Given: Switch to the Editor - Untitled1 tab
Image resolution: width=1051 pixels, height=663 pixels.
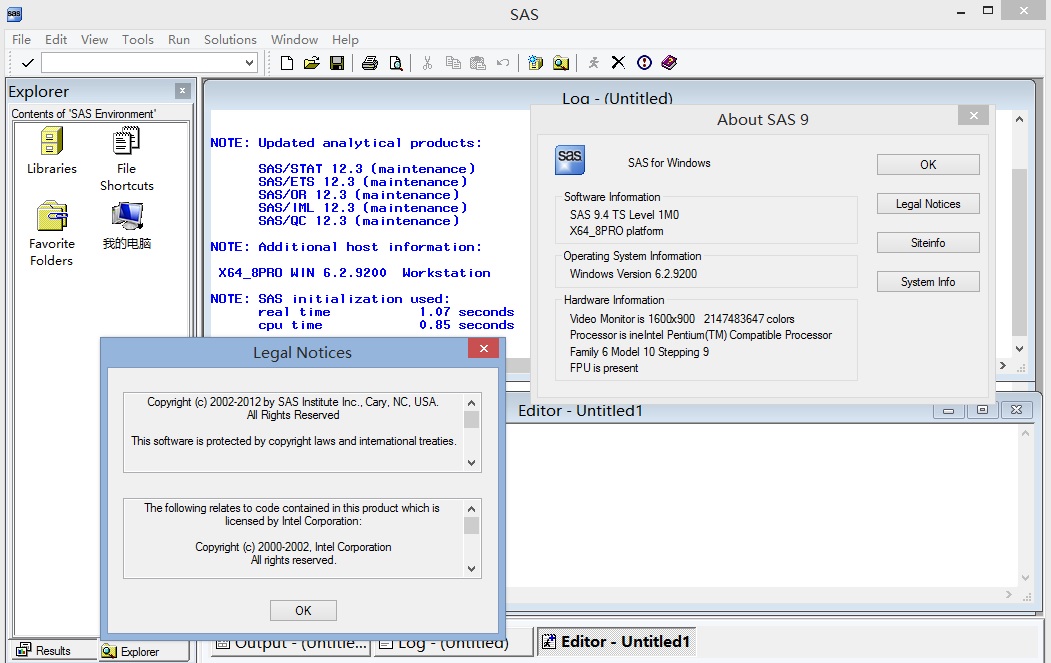Looking at the screenshot, I should 616,641.
